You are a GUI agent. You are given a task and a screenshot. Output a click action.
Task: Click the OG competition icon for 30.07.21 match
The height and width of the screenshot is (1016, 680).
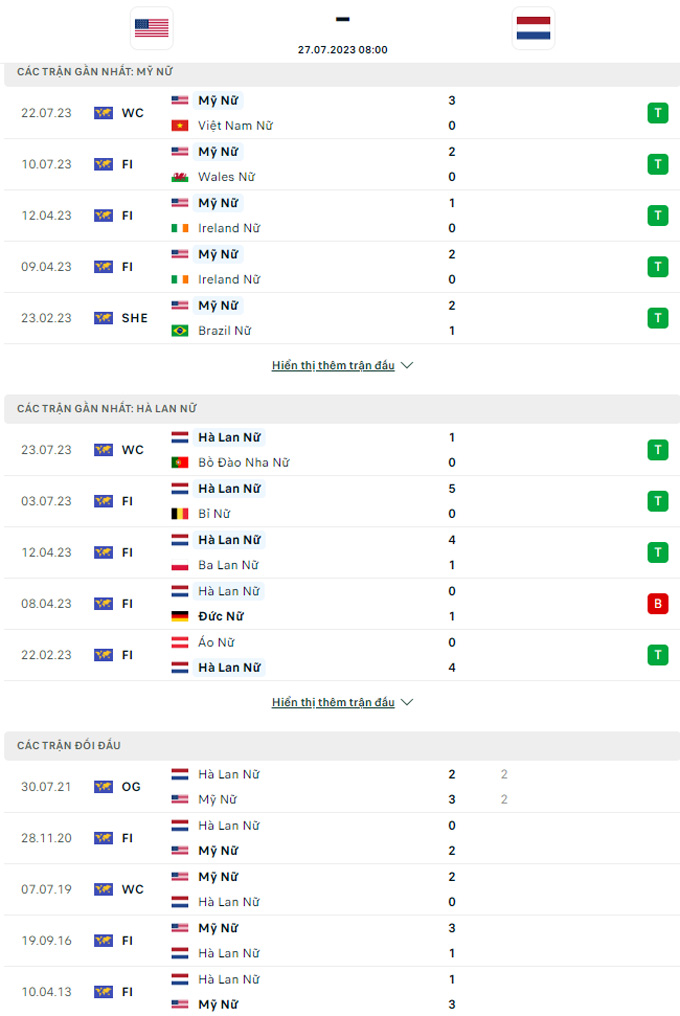click(104, 787)
